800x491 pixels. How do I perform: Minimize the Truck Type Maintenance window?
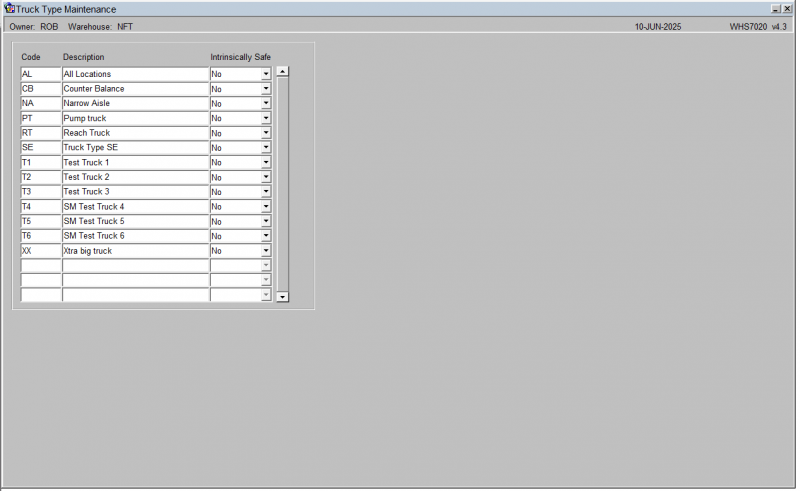coord(776,9)
